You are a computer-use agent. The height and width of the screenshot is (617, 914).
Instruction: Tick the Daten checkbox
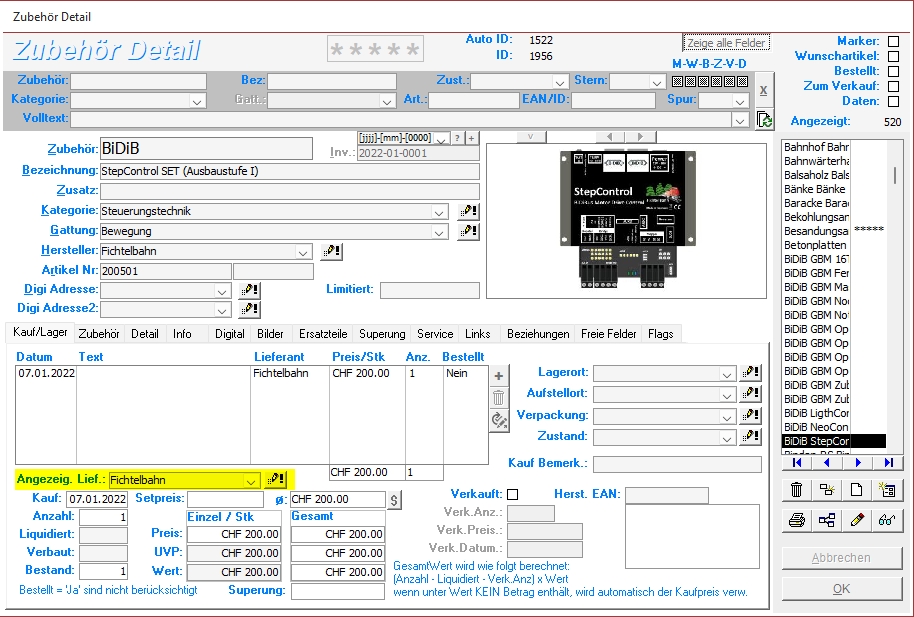pyautogui.click(x=893, y=101)
